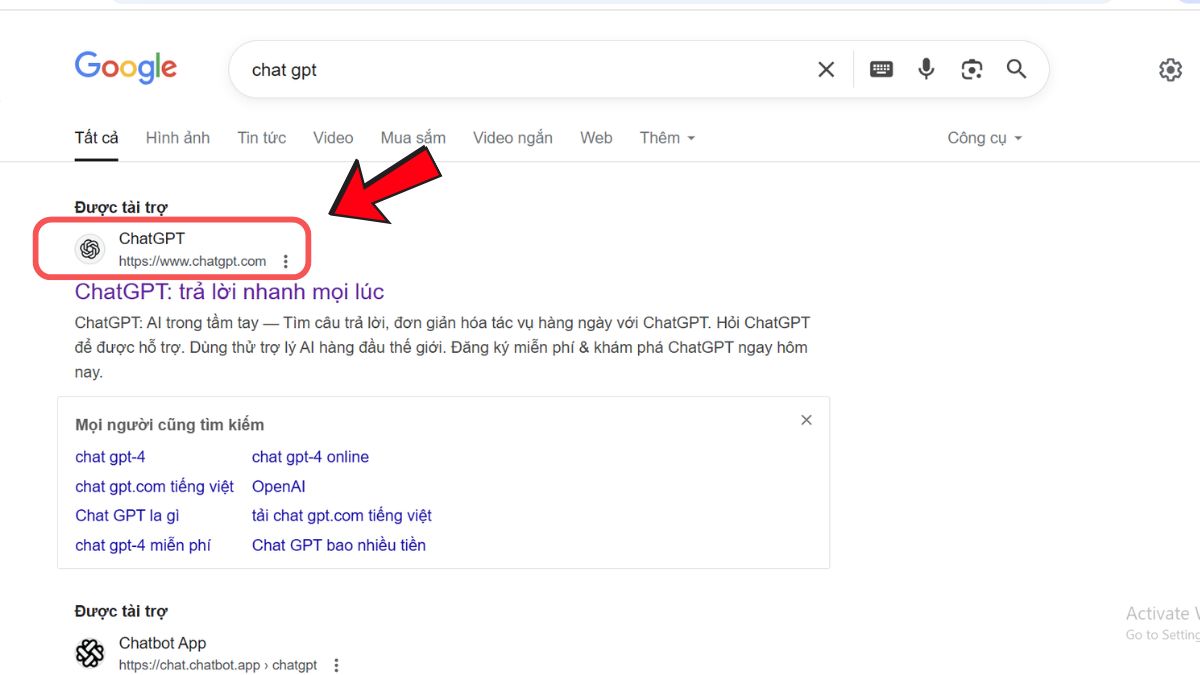Click the Chatbot App favicon
This screenshot has height=675, width=1200.
(90, 653)
